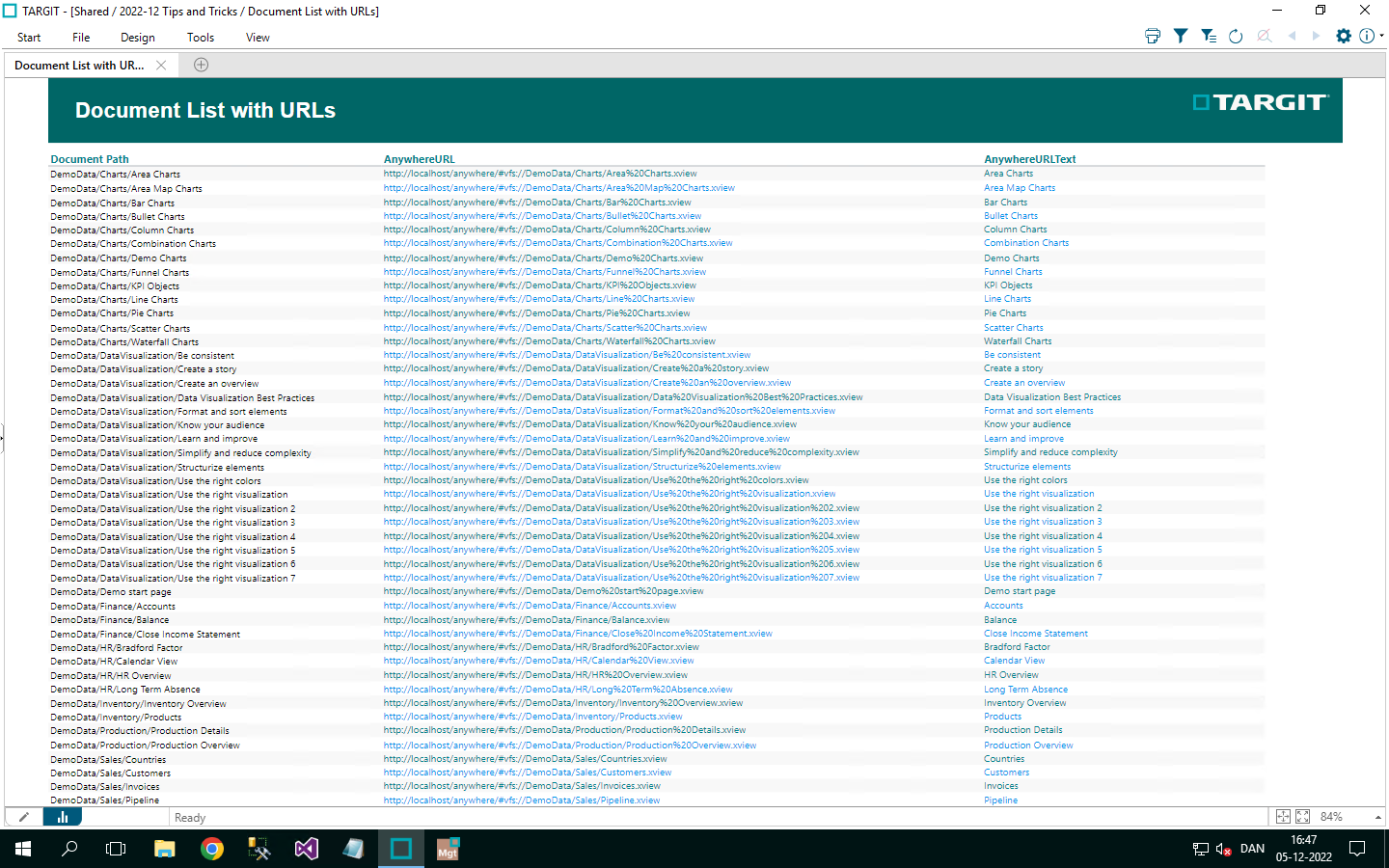
Task: Close the Document List with URLs tab
Action: (x=161, y=66)
